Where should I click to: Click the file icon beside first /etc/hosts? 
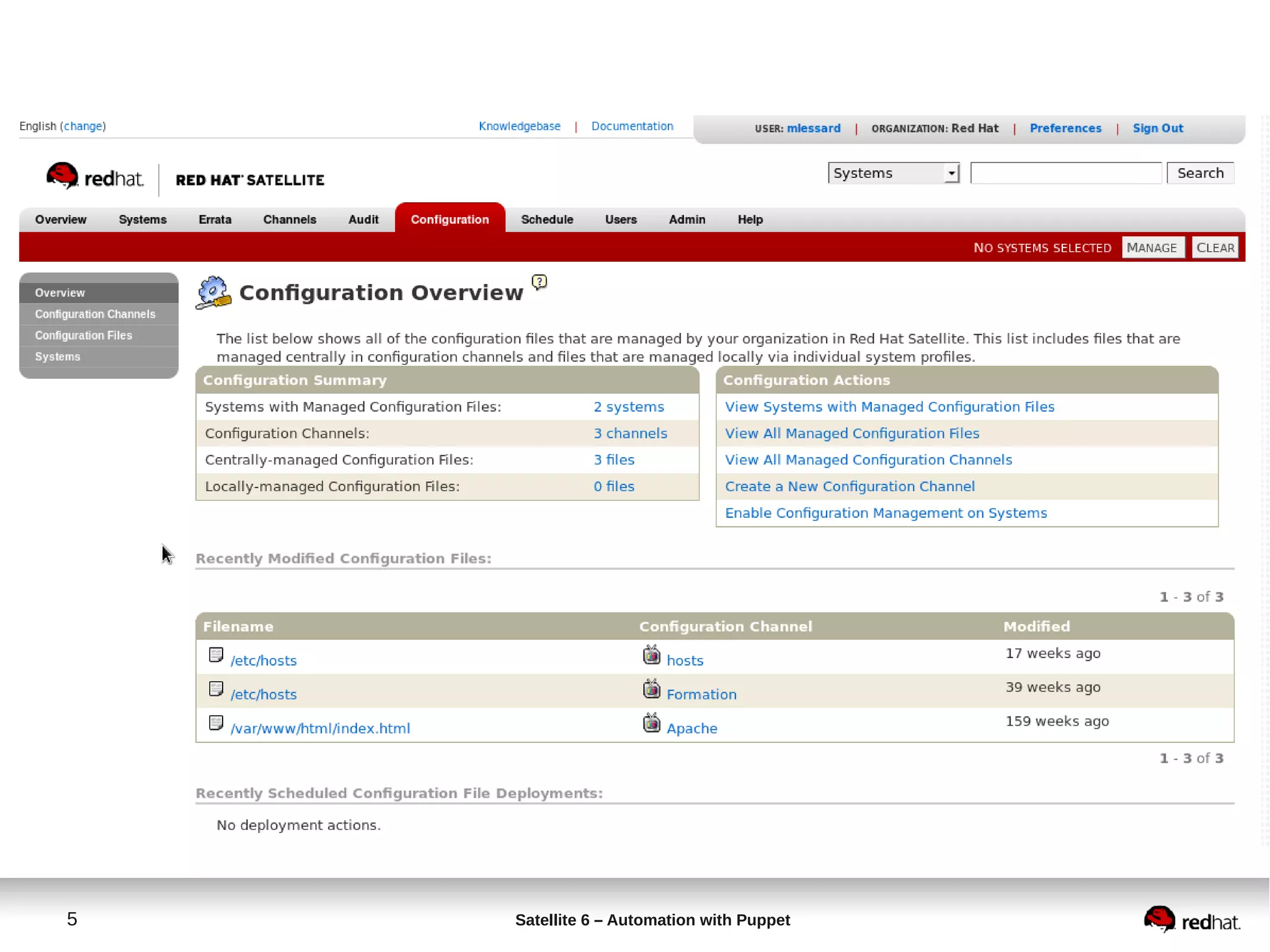[x=216, y=655]
